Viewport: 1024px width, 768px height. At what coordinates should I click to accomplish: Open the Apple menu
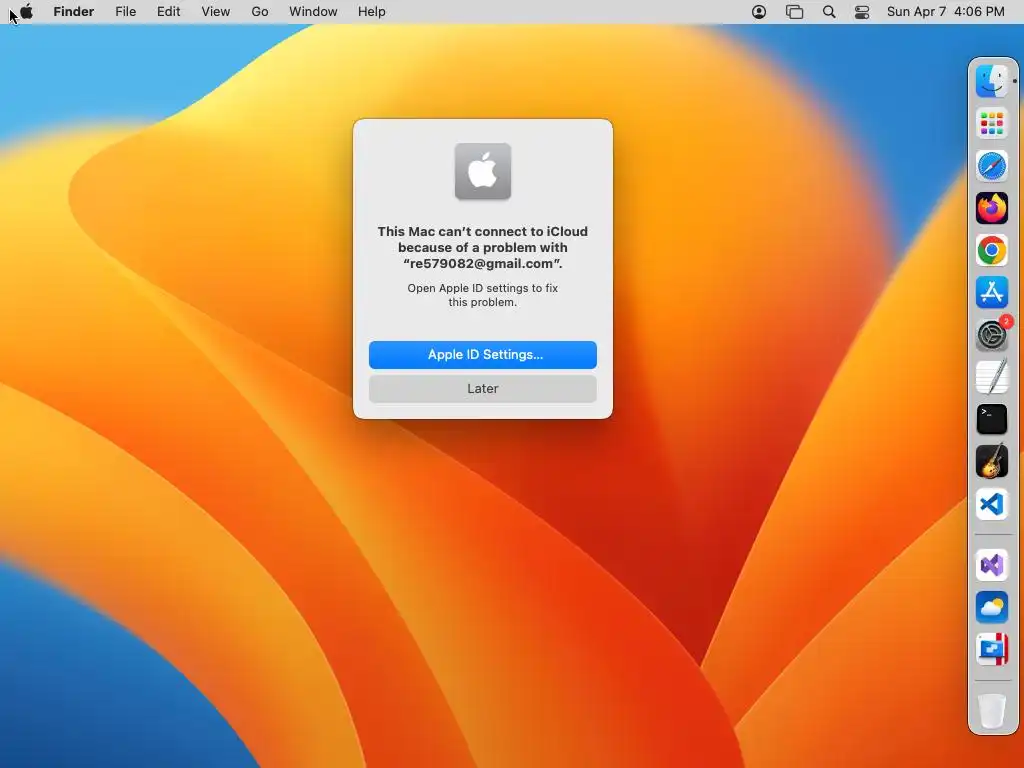click(x=26, y=12)
